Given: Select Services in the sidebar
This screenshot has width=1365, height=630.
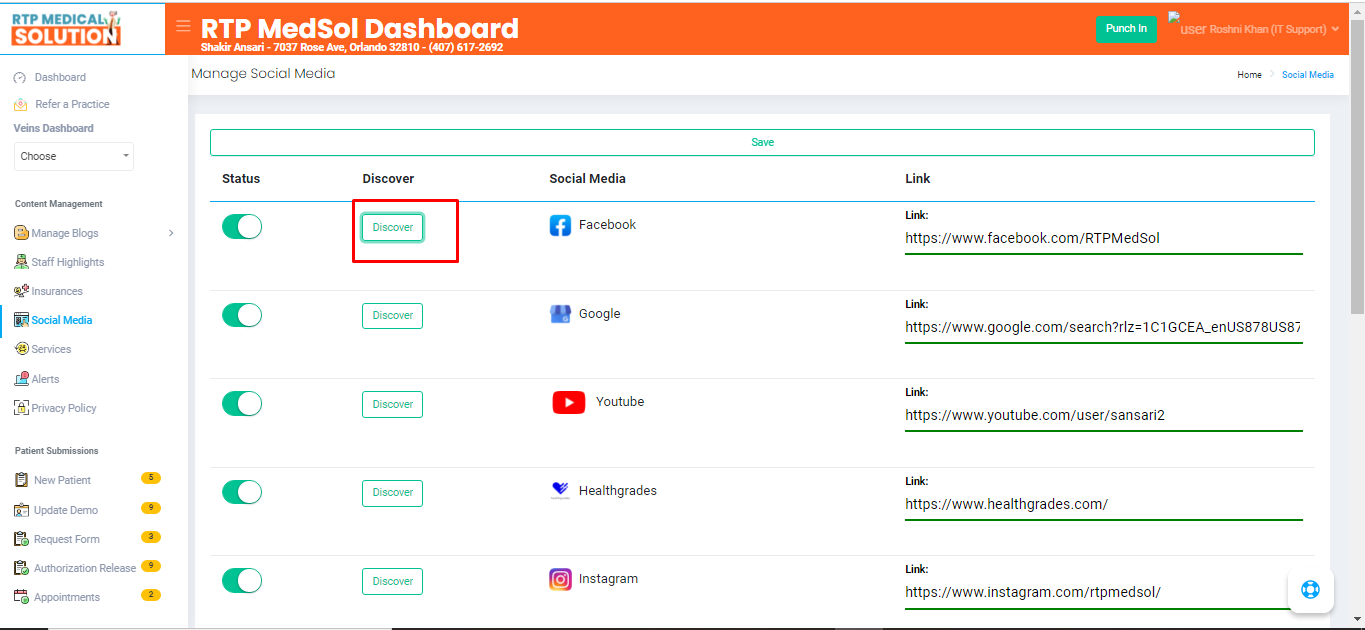Looking at the screenshot, I should 51,349.
